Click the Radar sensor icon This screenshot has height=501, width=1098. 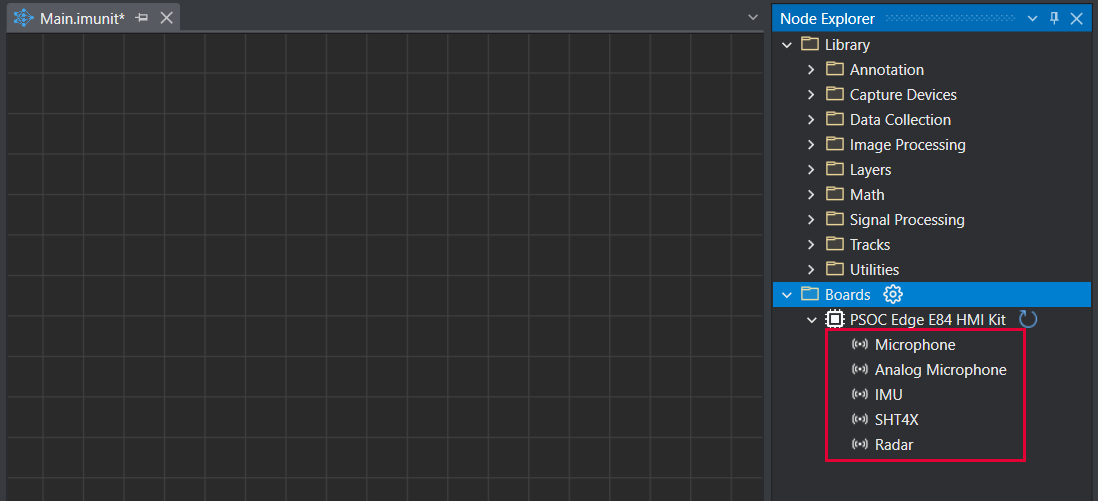[859, 445]
